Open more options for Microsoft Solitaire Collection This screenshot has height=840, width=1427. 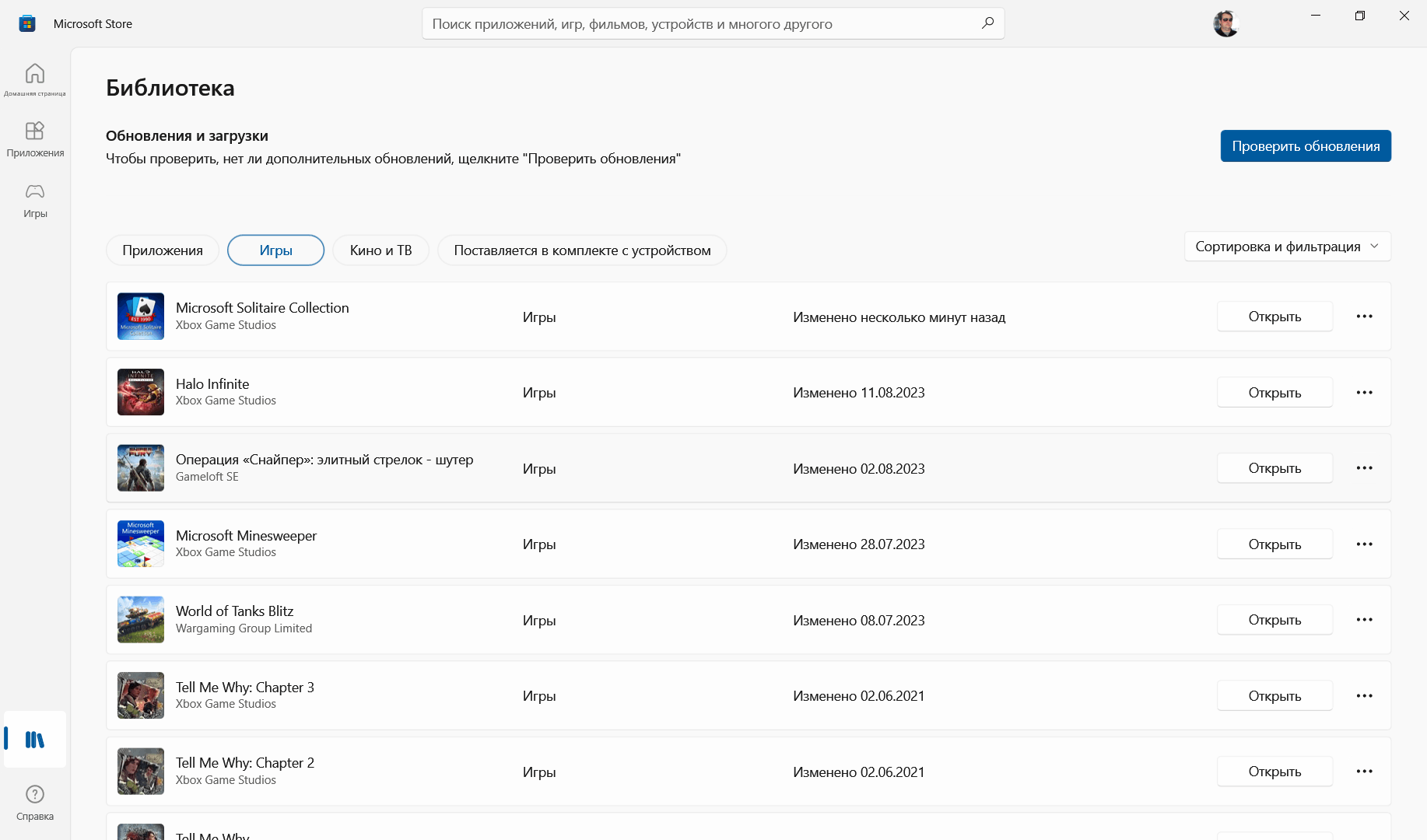(x=1364, y=317)
